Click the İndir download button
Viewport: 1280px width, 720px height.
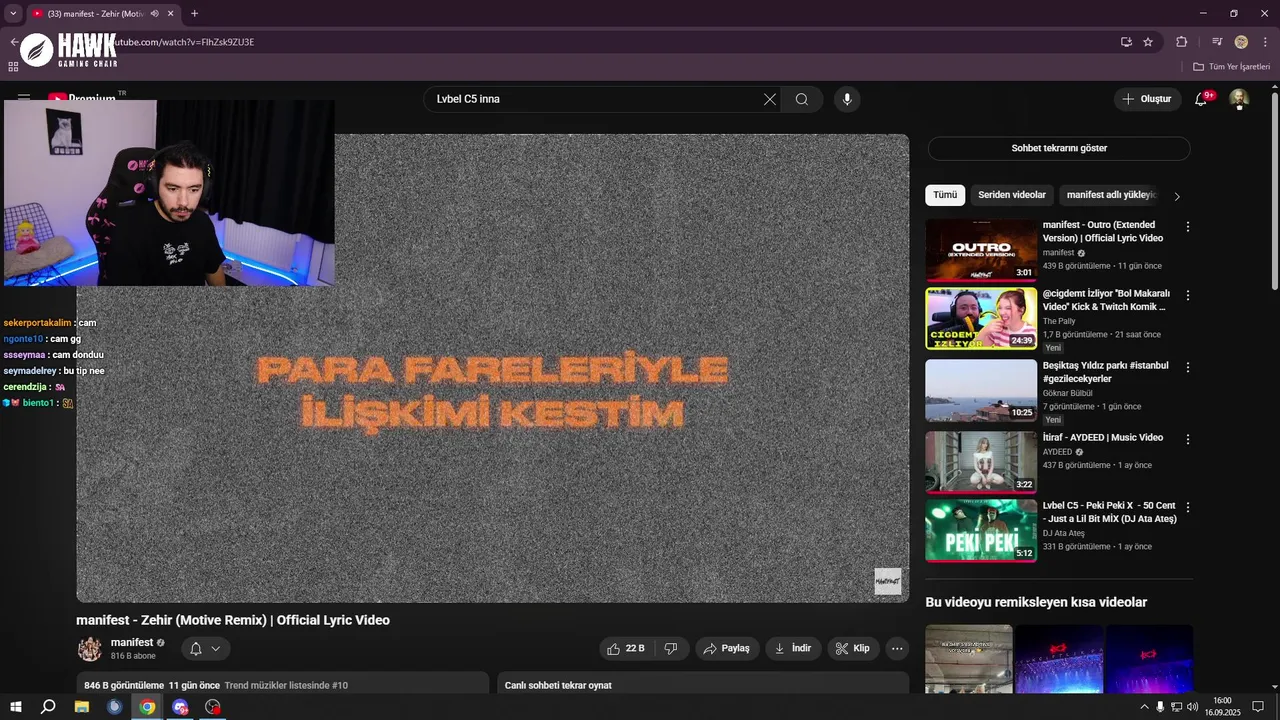pos(794,648)
